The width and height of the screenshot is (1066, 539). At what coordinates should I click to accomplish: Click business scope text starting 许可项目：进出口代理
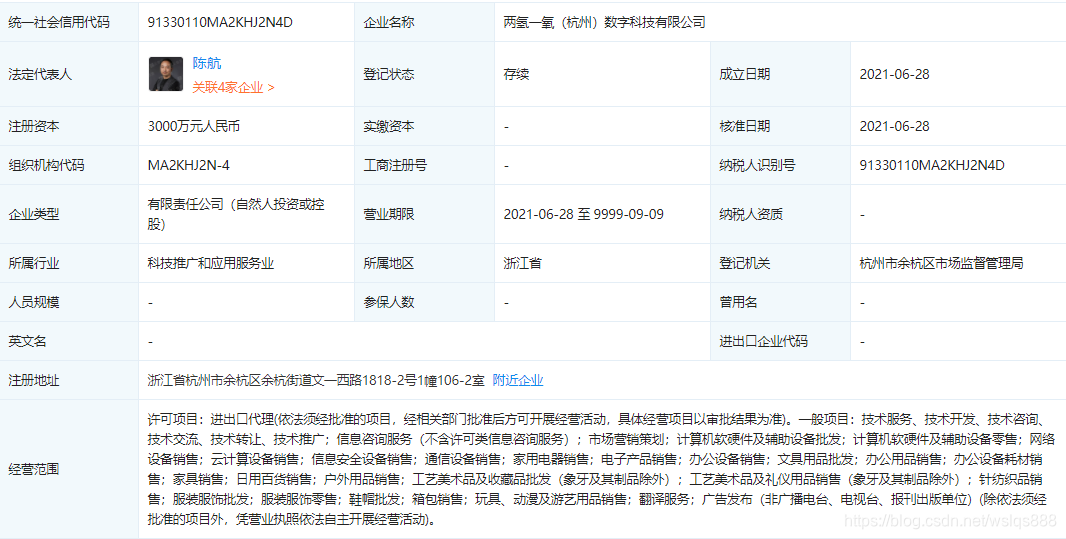pyautogui.click(x=601, y=469)
